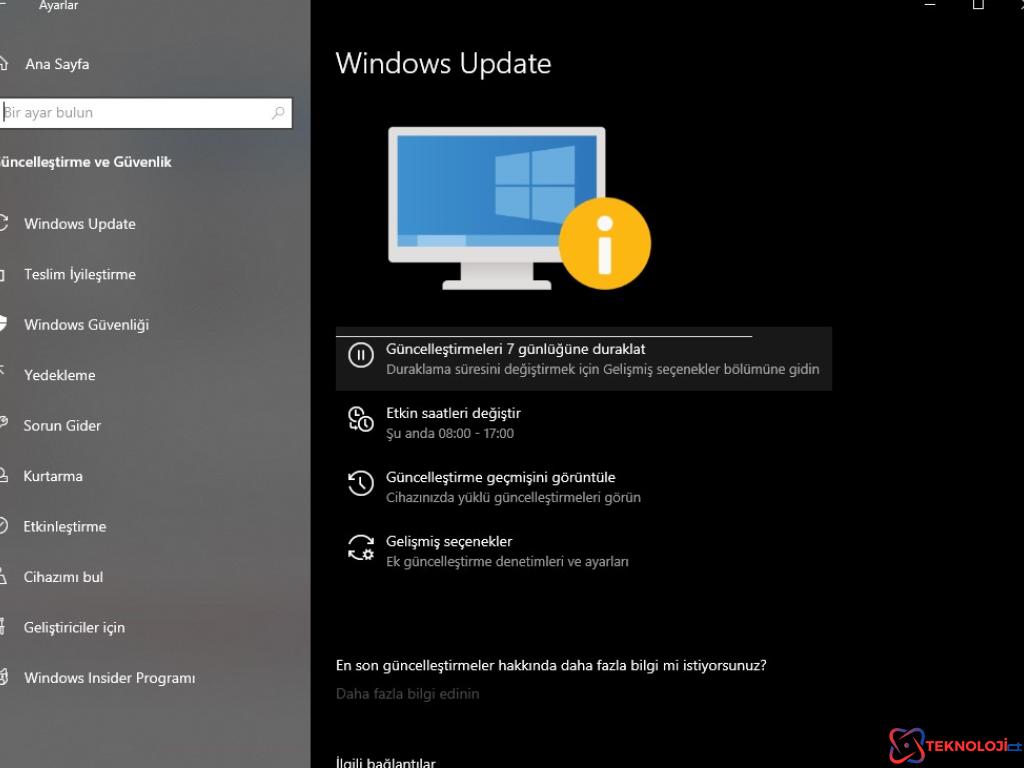Click Daha fazla bilgi edinin link

pos(407,693)
